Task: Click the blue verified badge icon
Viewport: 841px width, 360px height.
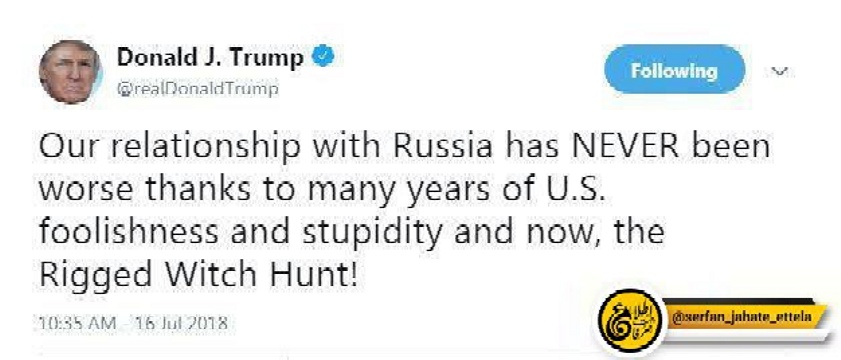Action: pos(323,57)
